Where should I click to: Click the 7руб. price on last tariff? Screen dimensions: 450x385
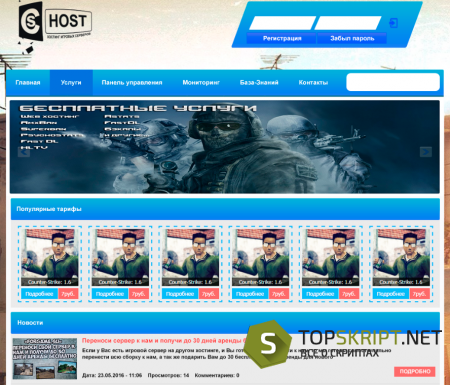point(419,294)
